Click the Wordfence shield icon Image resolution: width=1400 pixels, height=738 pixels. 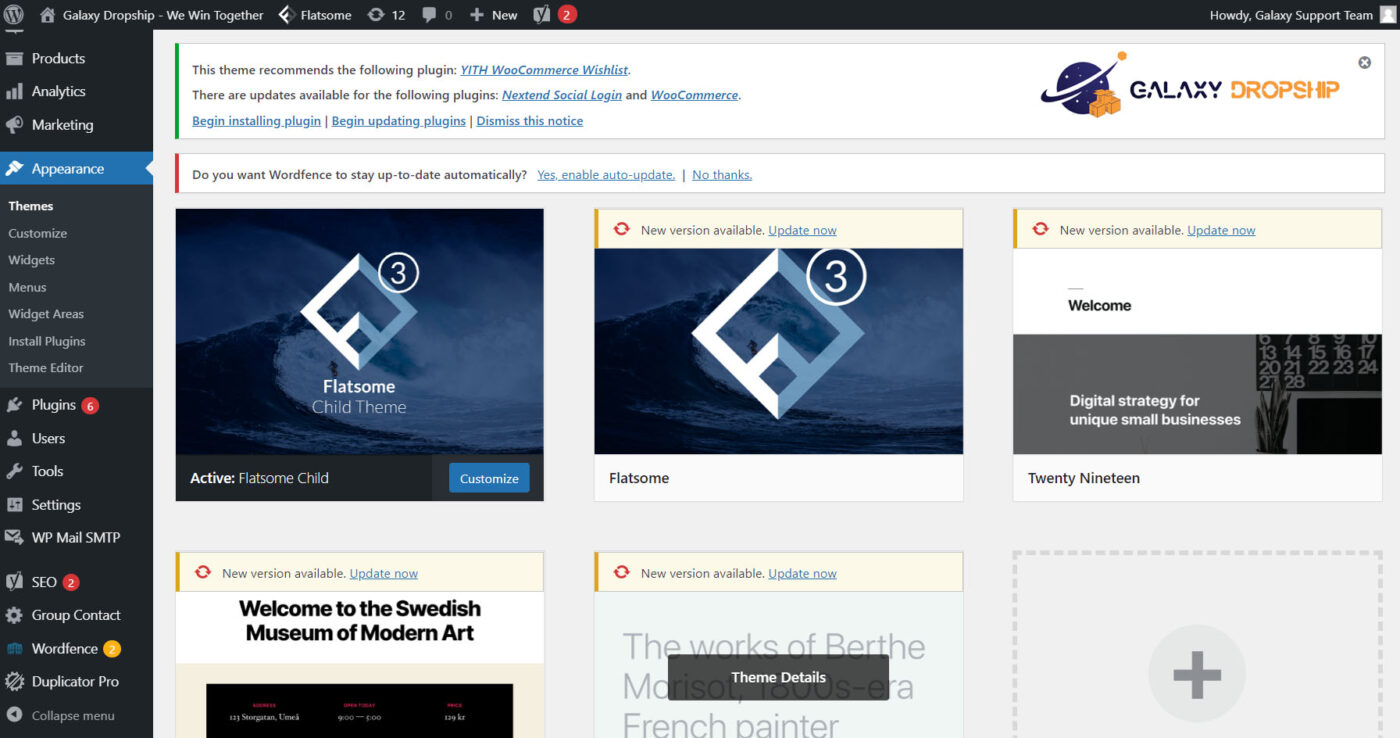click(14, 648)
